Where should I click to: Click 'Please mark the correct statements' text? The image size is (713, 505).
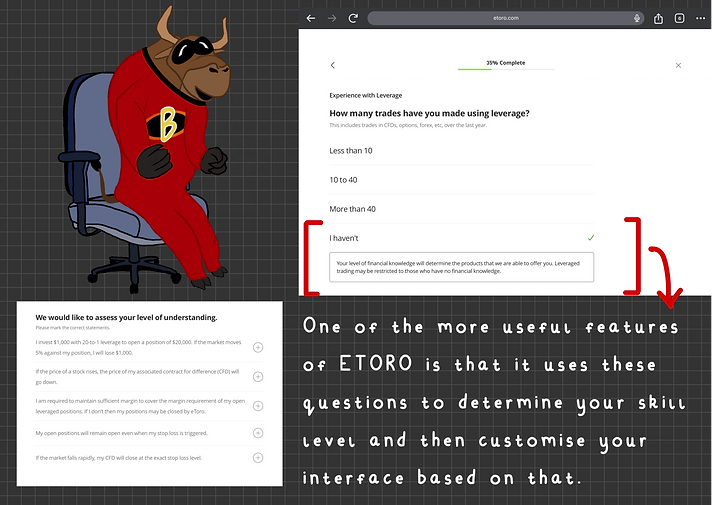coord(73,328)
